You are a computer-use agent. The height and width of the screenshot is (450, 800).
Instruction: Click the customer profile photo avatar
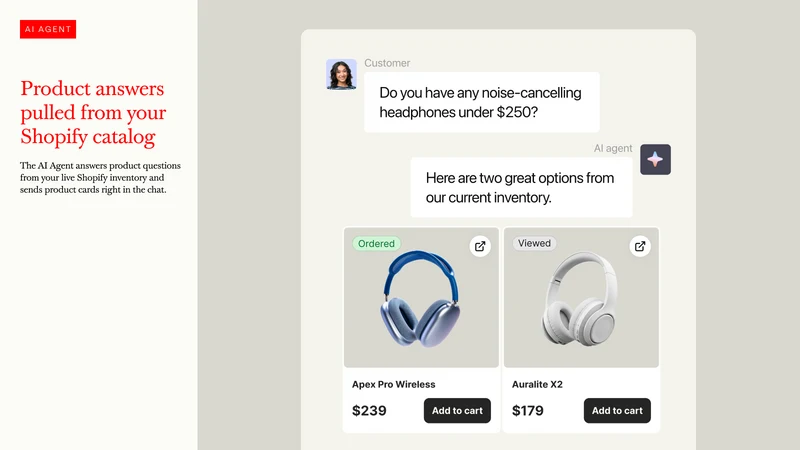click(341, 74)
